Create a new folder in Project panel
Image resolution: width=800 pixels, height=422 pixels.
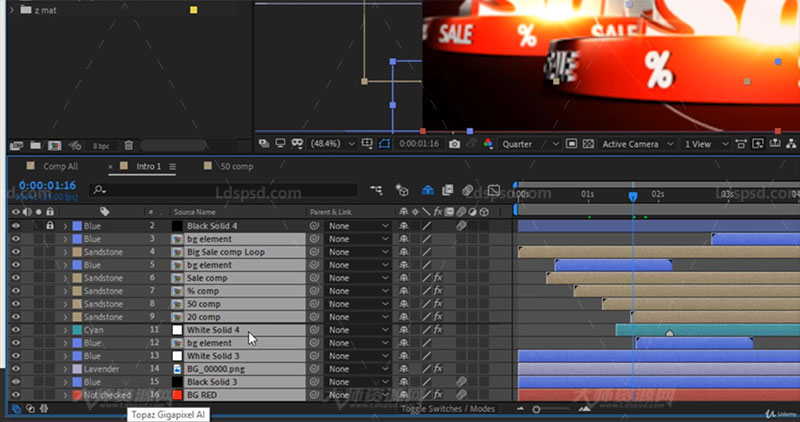(x=35, y=146)
